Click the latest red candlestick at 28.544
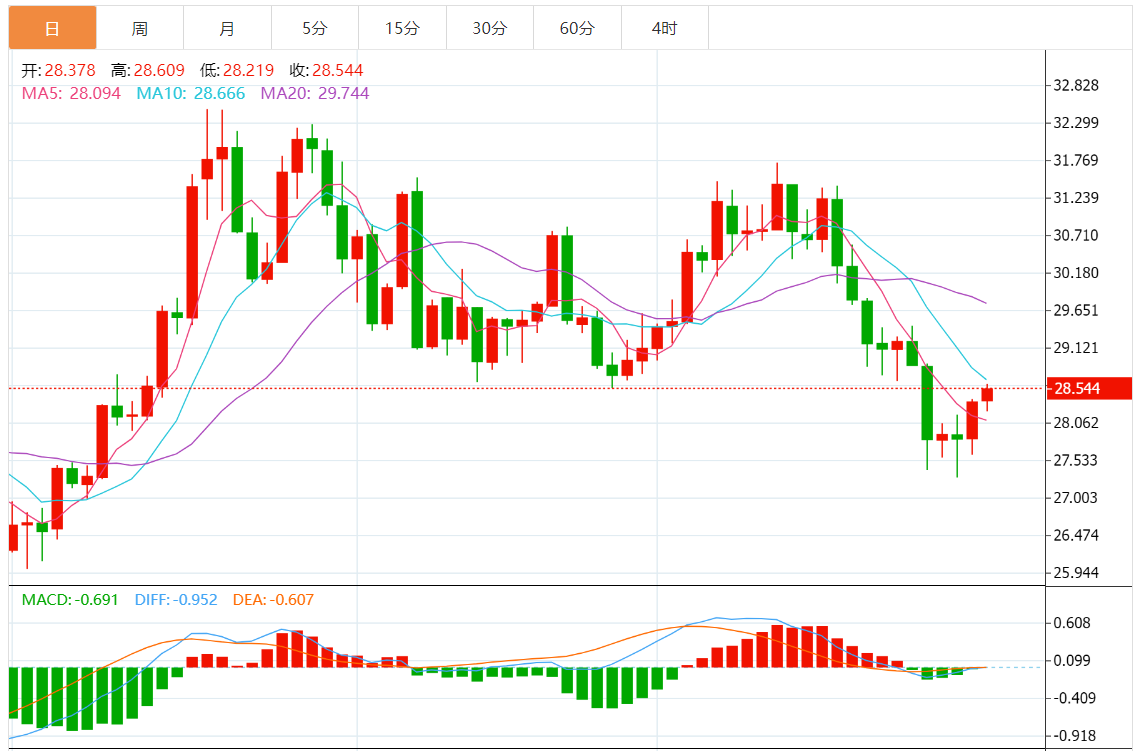Image resolution: width=1143 pixels, height=751 pixels. pyautogui.click(x=987, y=394)
